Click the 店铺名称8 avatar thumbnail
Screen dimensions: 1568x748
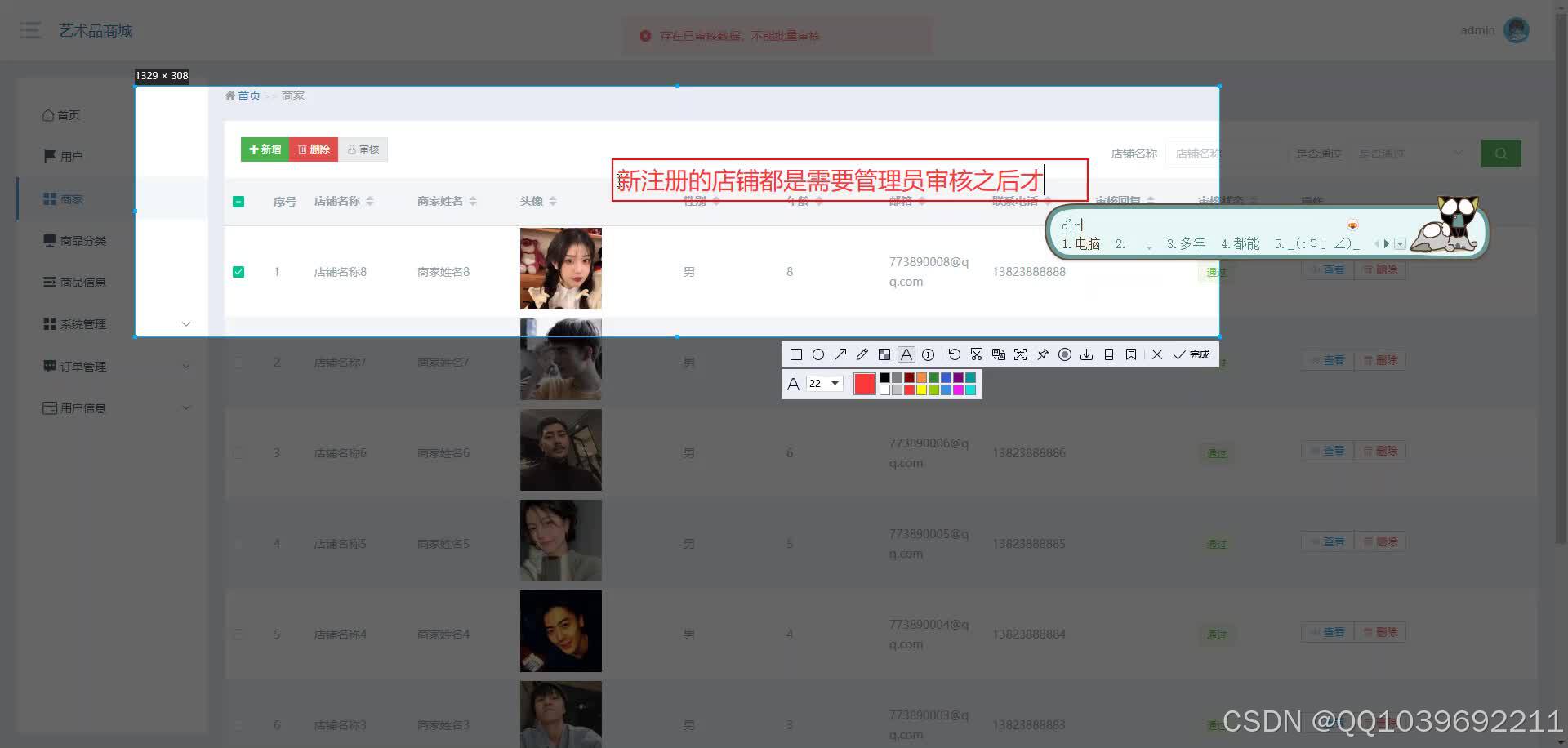[561, 269]
